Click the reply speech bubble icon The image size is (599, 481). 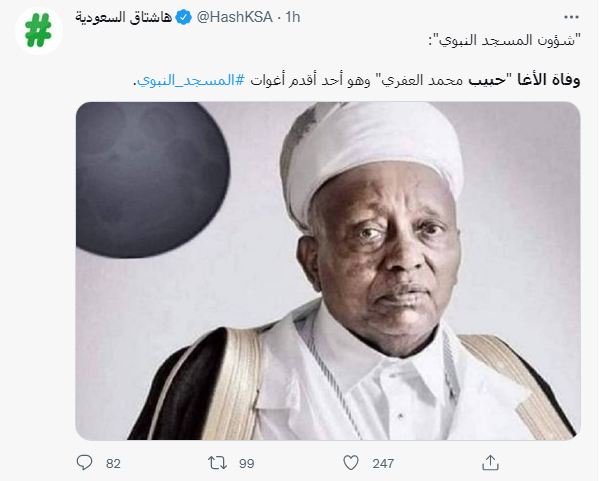point(84,463)
